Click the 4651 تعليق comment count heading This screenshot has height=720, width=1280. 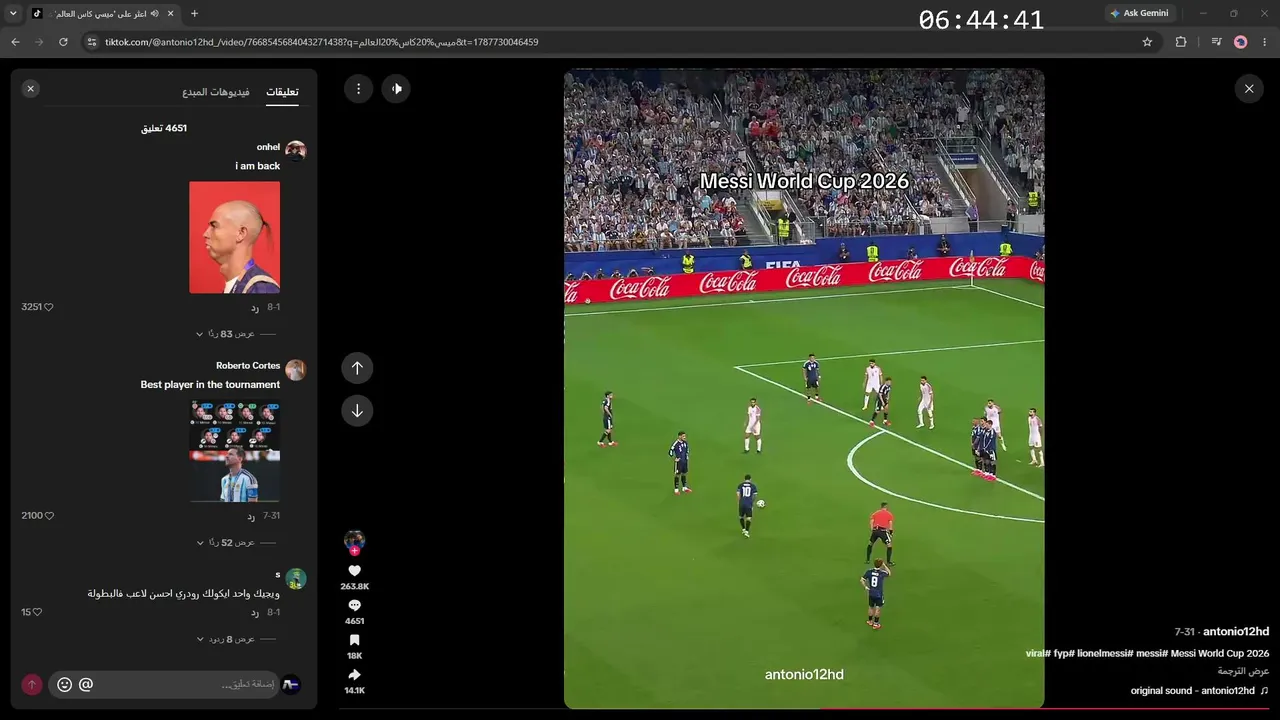point(164,128)
